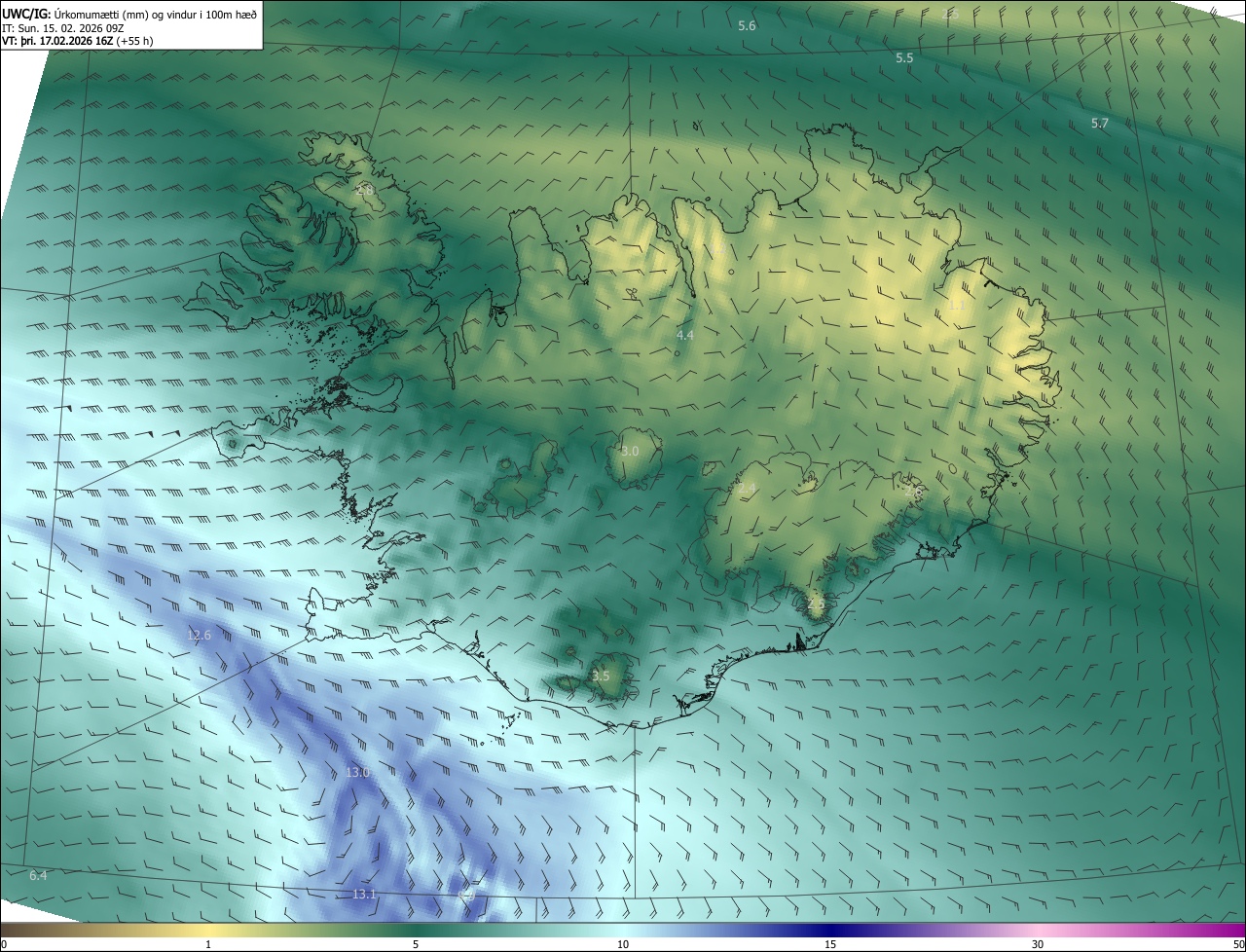Click the pink band above the 30 tick

pos(1038,930)
